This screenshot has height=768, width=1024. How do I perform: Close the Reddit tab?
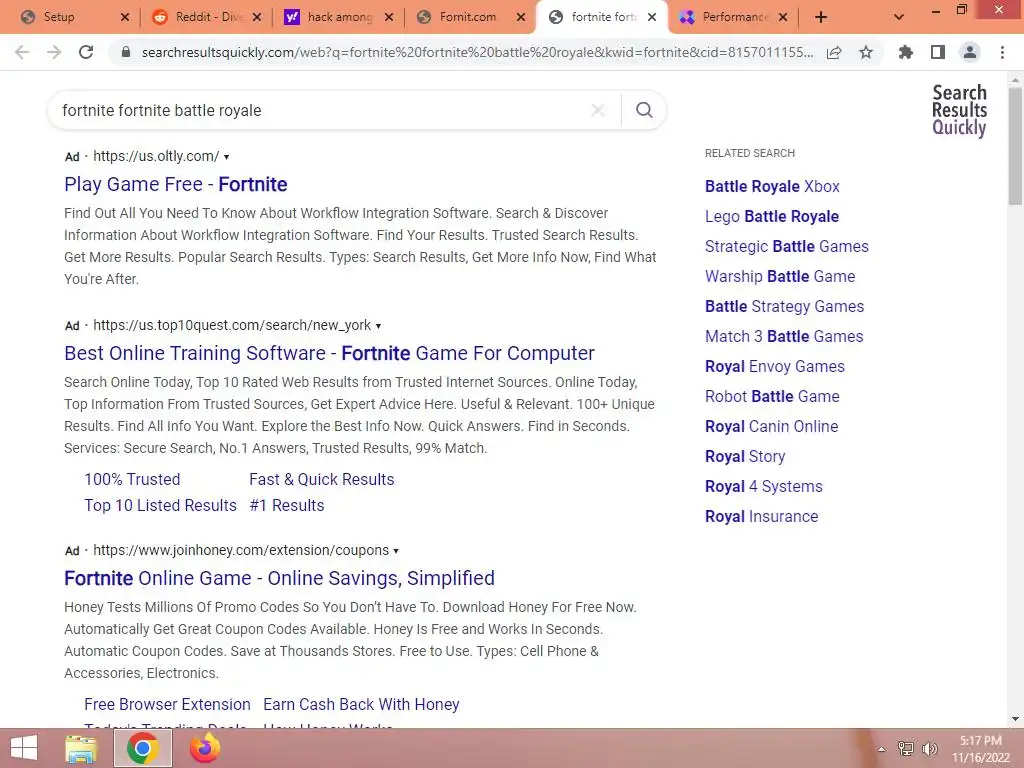(x=257, y=18)
